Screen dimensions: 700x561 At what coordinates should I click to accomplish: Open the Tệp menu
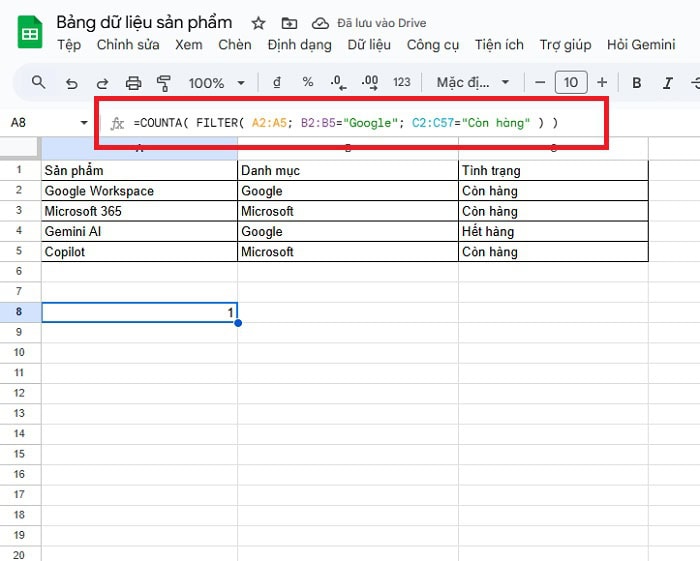[x=69, y=45]
